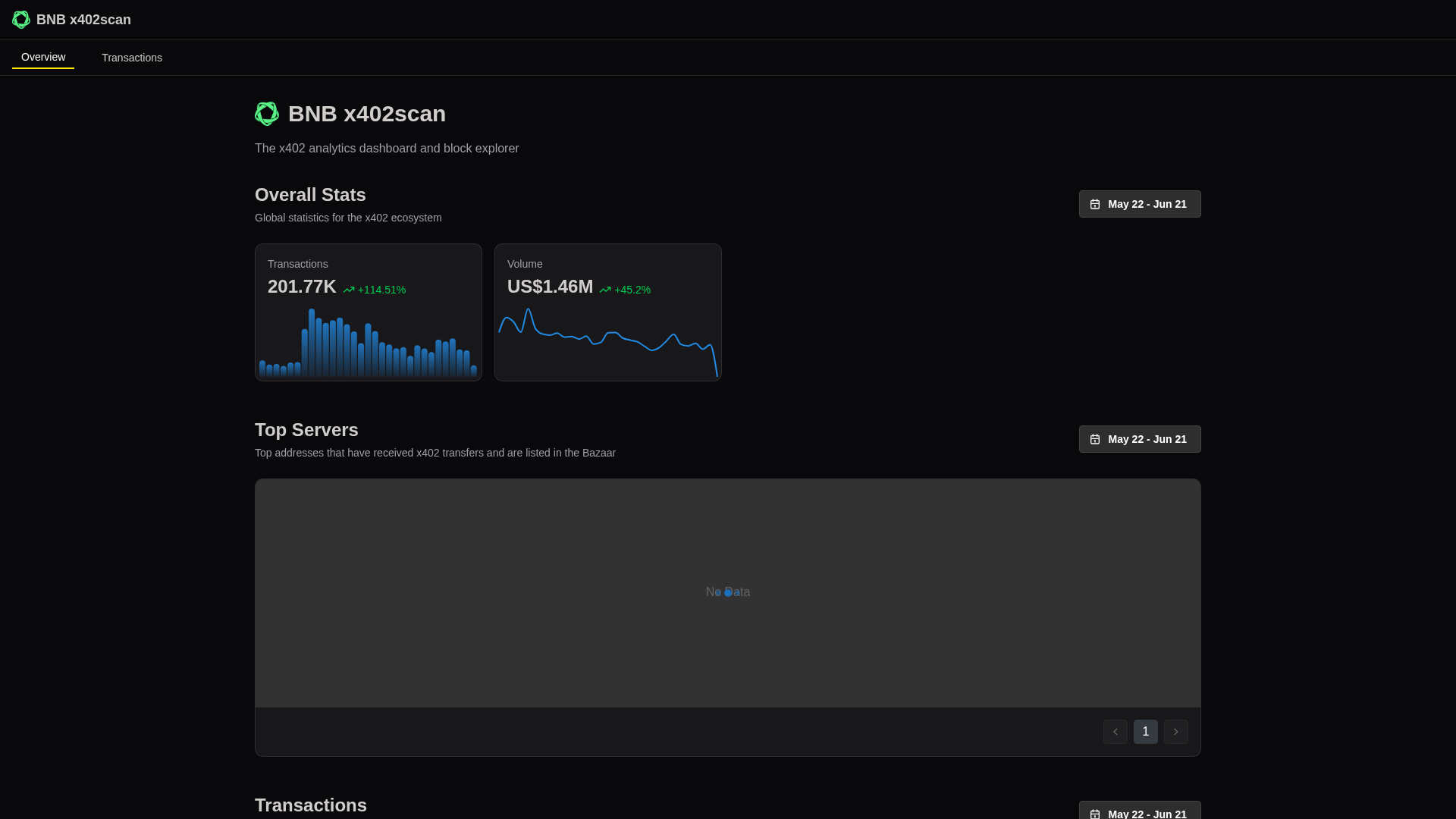The height and width of the screenshot is (819, 1456).
Task: Go to the previous page of servers
Action: 1116,732
